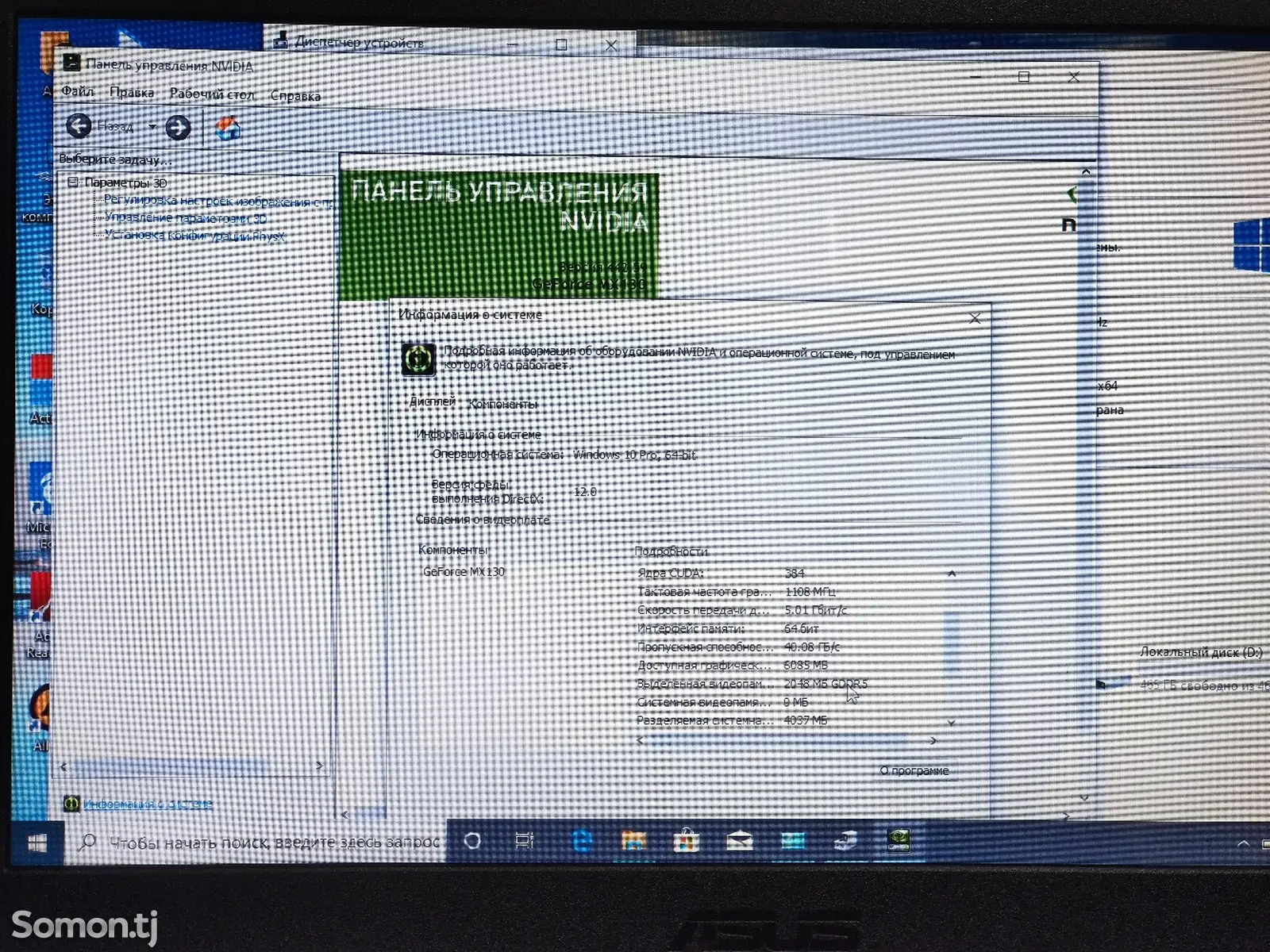This screenshot has height=952, width=1270.
Task: Click the NVIDIA panel title bar icon
Action: click(71, 62)
